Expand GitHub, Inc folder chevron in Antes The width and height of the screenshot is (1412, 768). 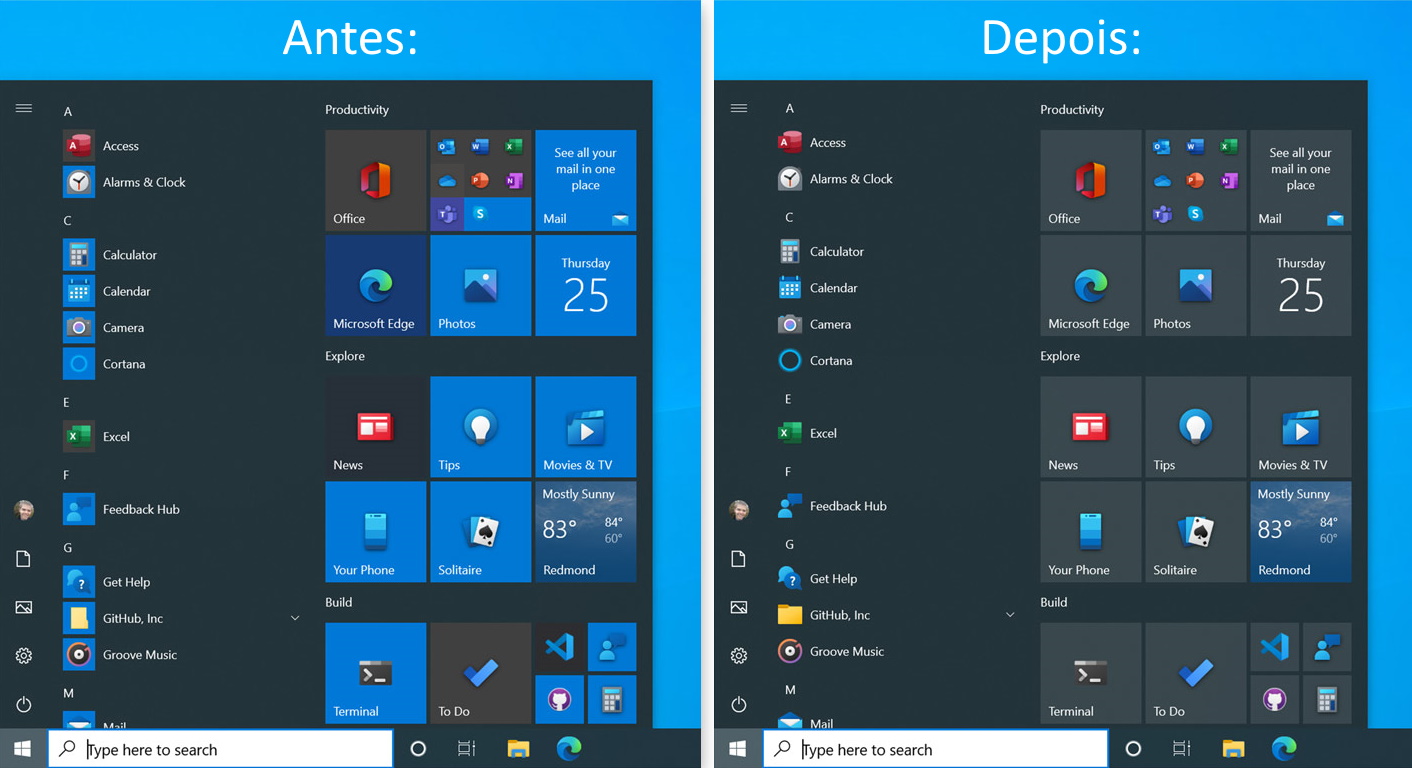(295, 619)
